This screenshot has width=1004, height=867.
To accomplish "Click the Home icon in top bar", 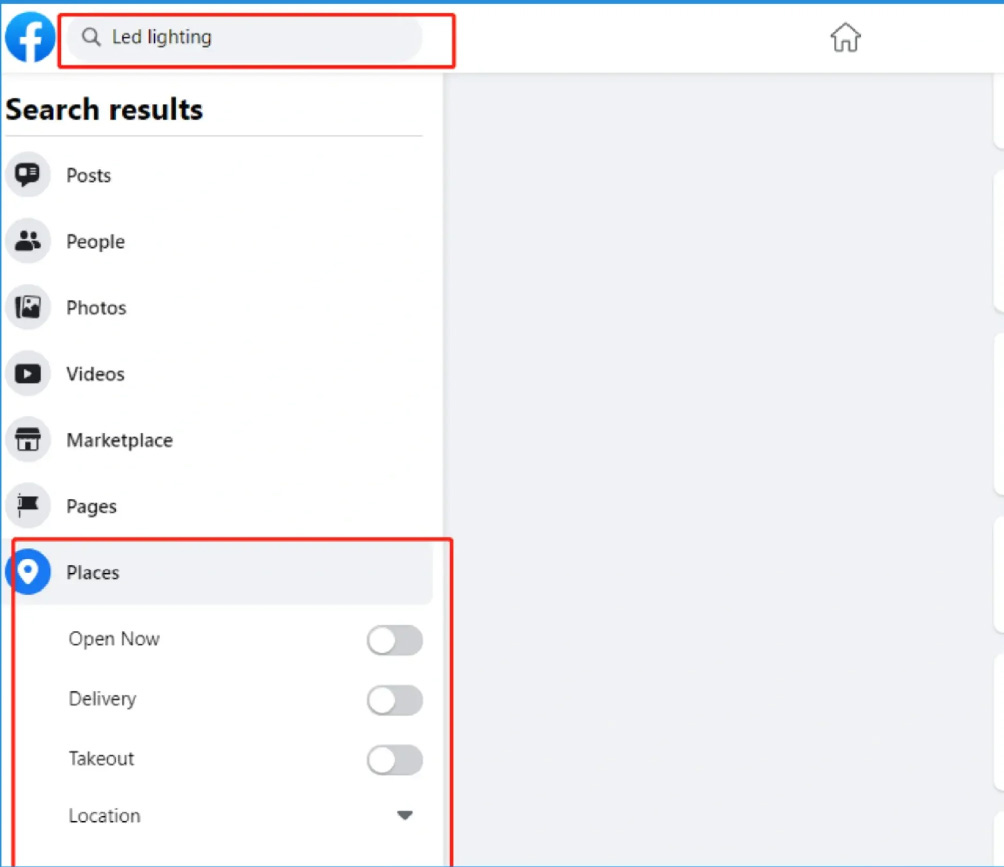I will click(x=845, y=37).
